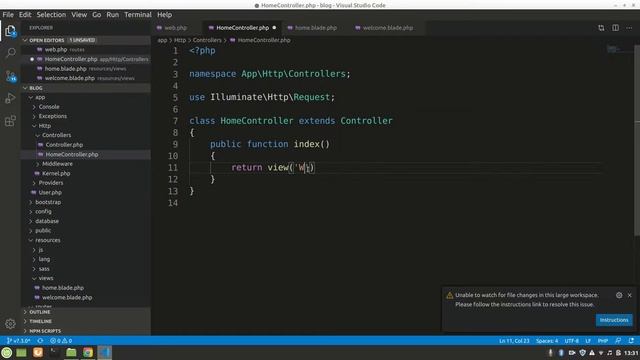Open the Help menu
This screenshot has height=360, width=640.
click(x=164, y=15)
